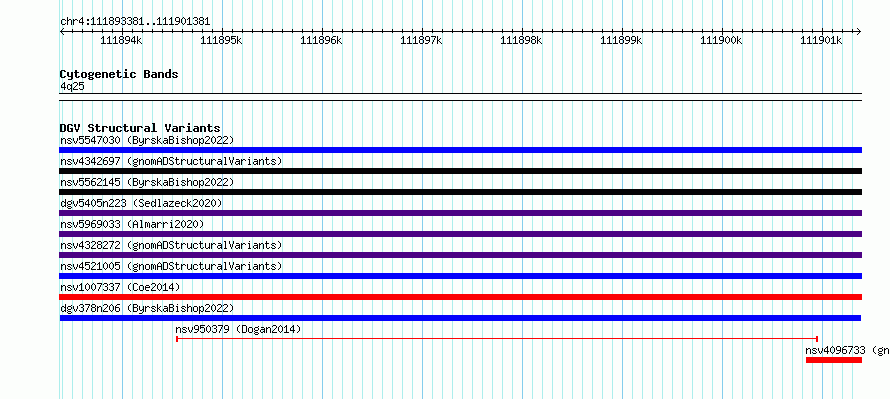This screenshot has height=399, width=890.
Task: Click the nsv4521005 (gnomADStructuralVariants) label
Action: click(x=171, y=266)
